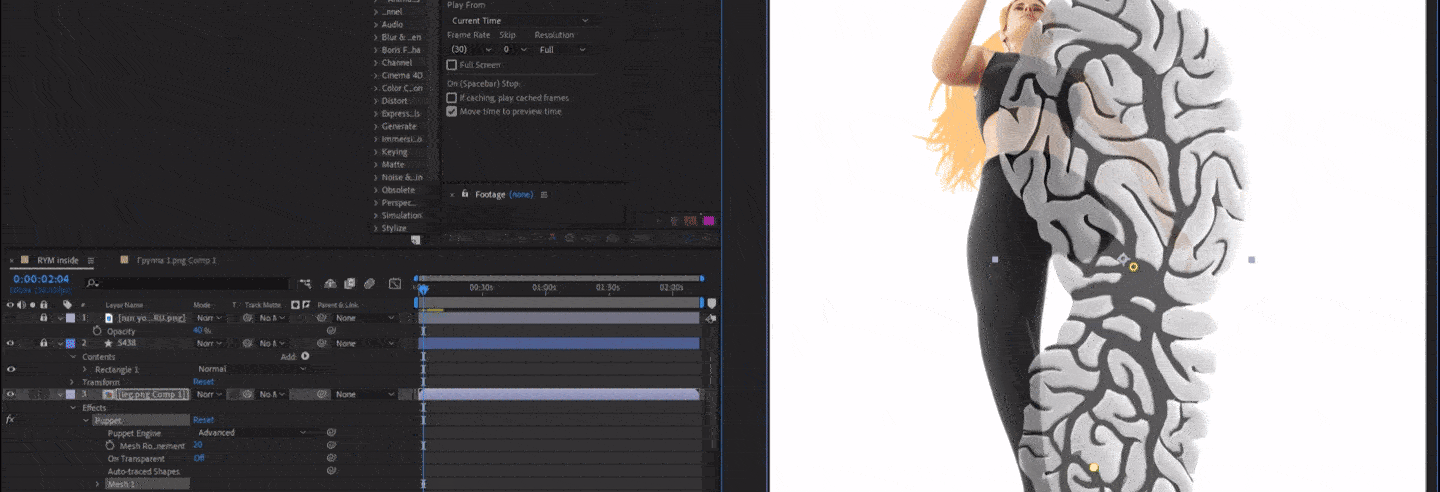Viewport: 1440px width, 492px height.
Task: Switch to the RYM inside timeline tab
Action: [x=58, y=261]
